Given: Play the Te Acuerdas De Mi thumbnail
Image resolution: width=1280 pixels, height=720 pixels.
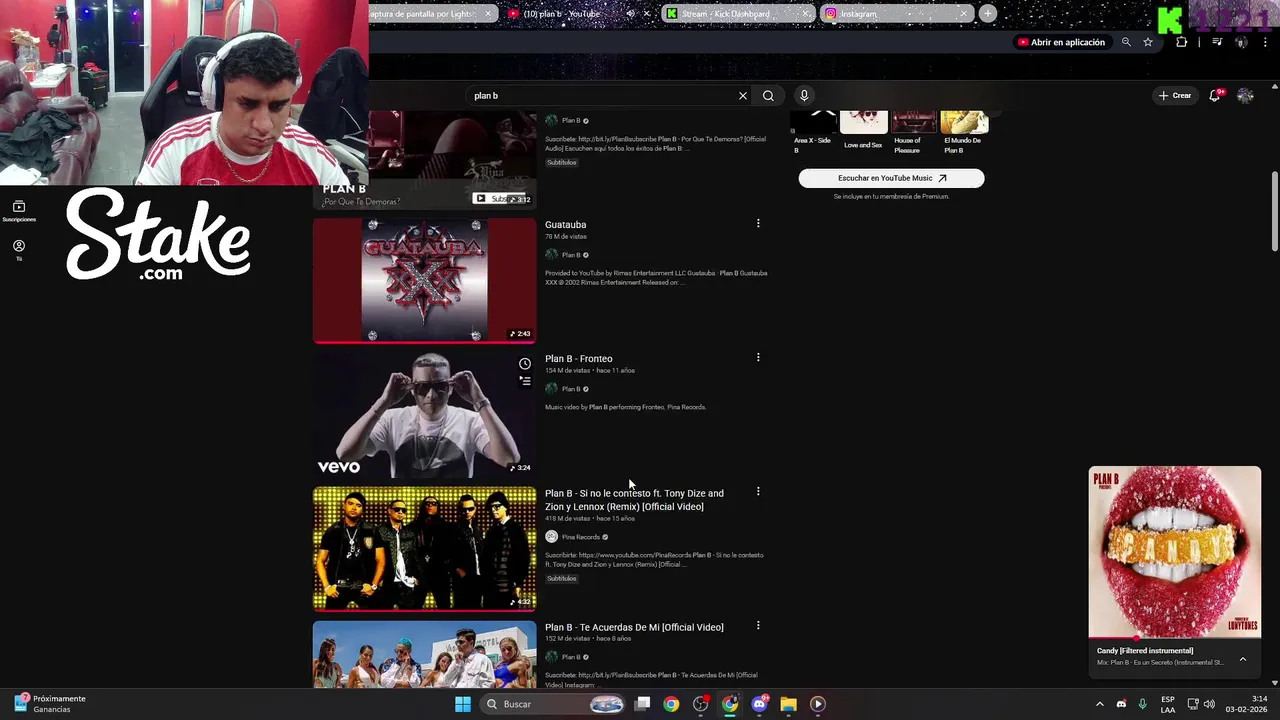Looking at the screenshot, I should [x=425, y=654].
